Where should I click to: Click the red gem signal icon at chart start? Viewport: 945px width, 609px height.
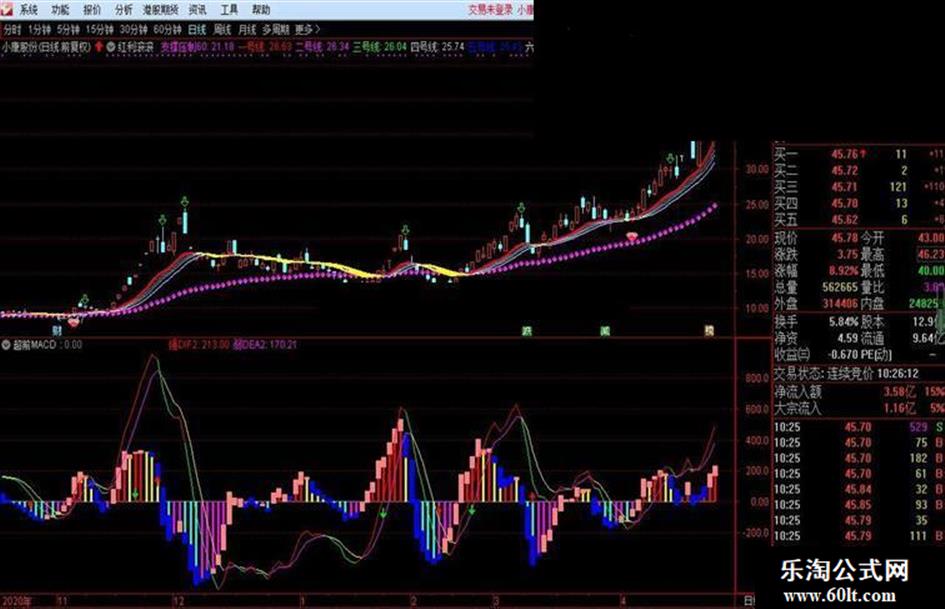click(x=74, y=322)
